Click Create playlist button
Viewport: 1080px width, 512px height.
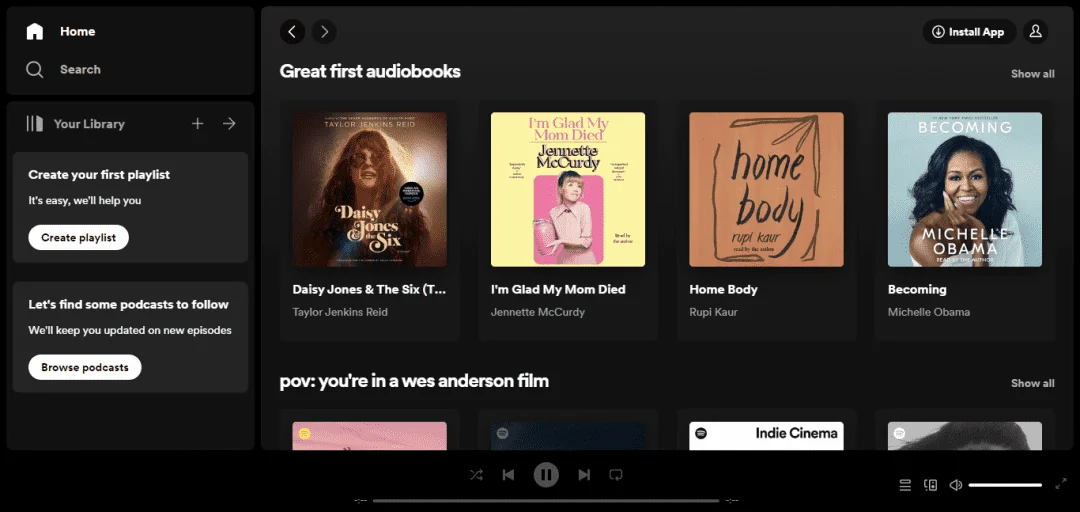(x=79, y=238)
